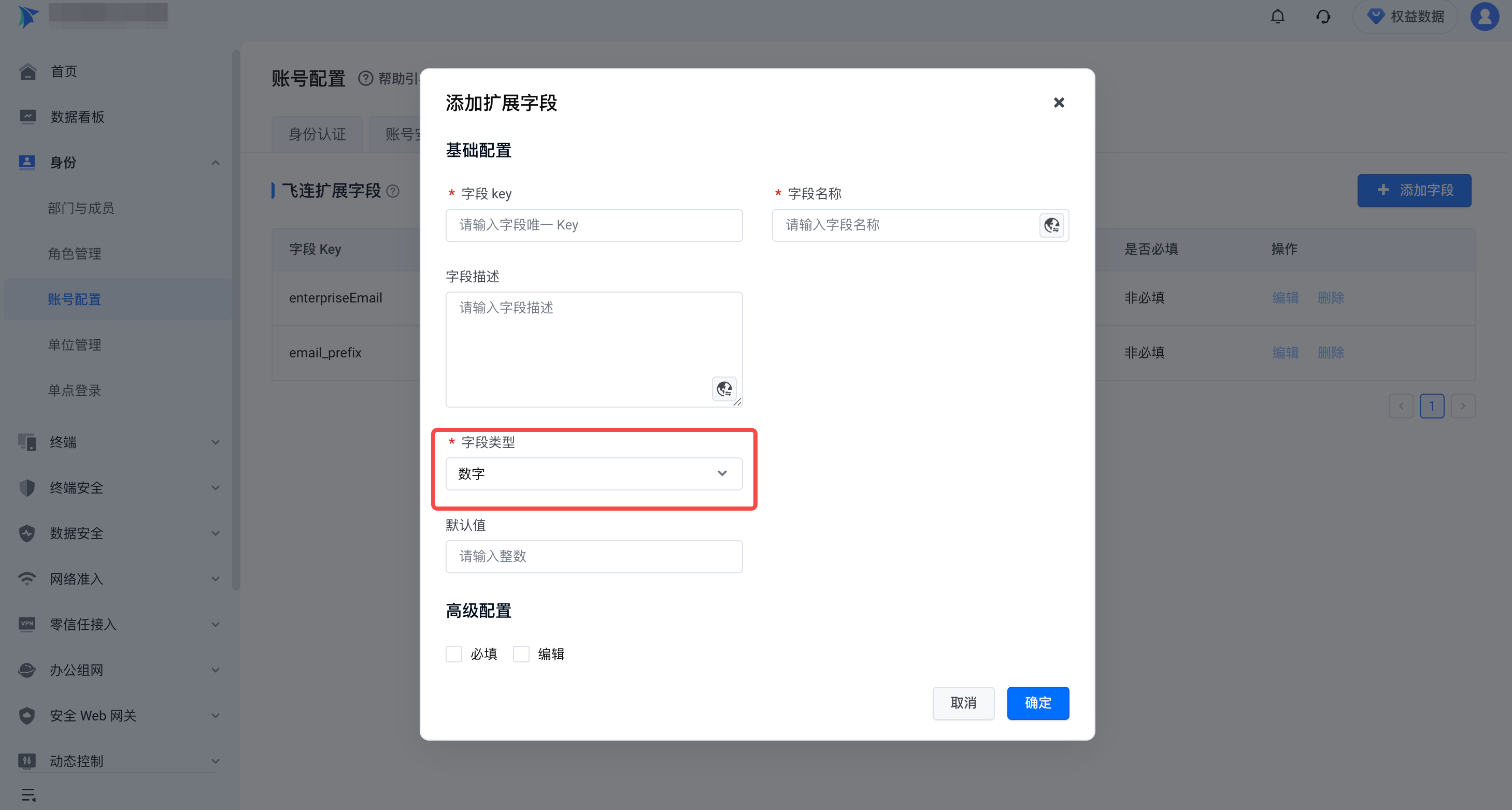
Task: Open the 字段类型 dropdown
Action: (x=593, y=474)
